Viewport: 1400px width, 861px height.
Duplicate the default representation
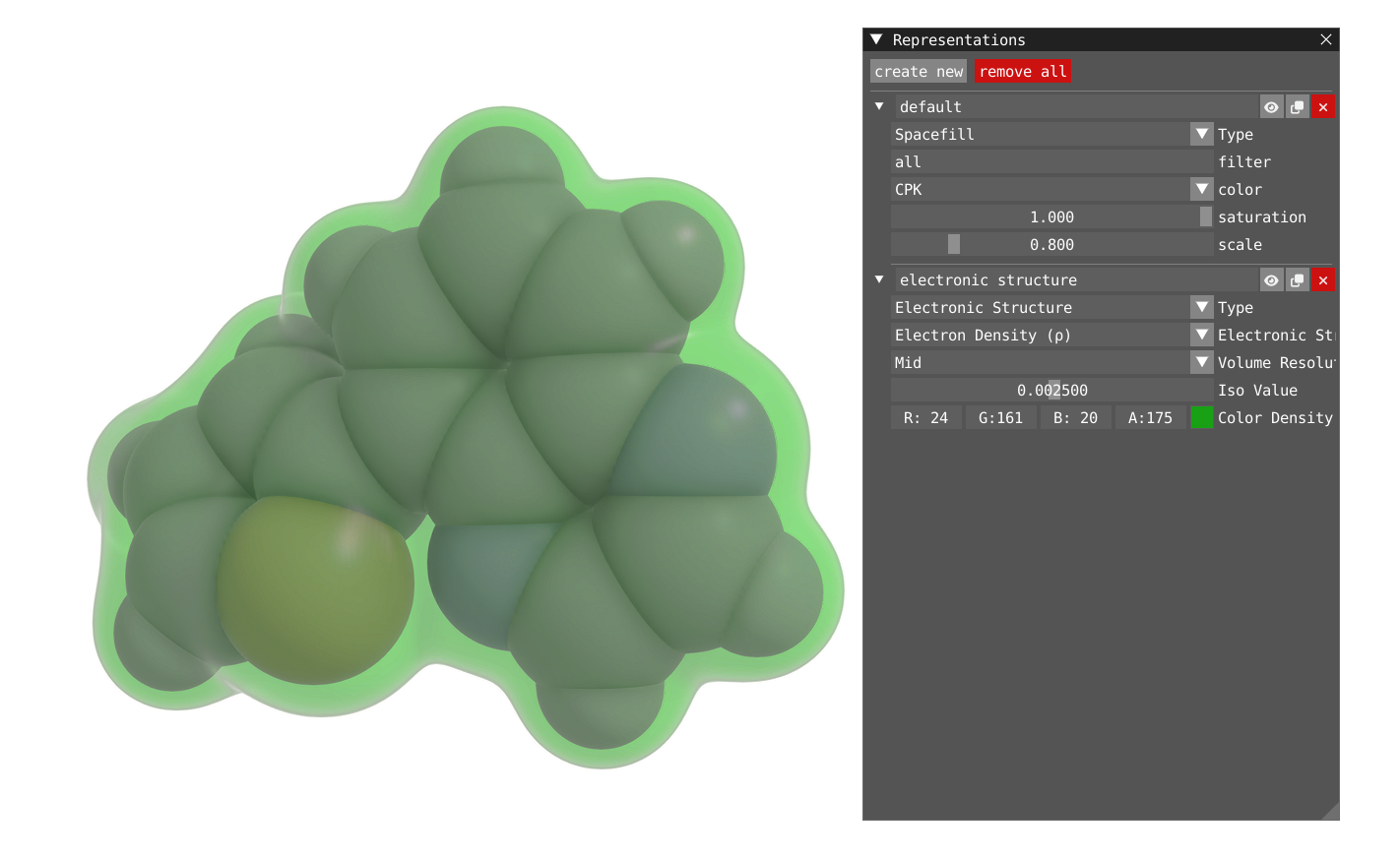pyautogui.click(x=1297, y=106)
